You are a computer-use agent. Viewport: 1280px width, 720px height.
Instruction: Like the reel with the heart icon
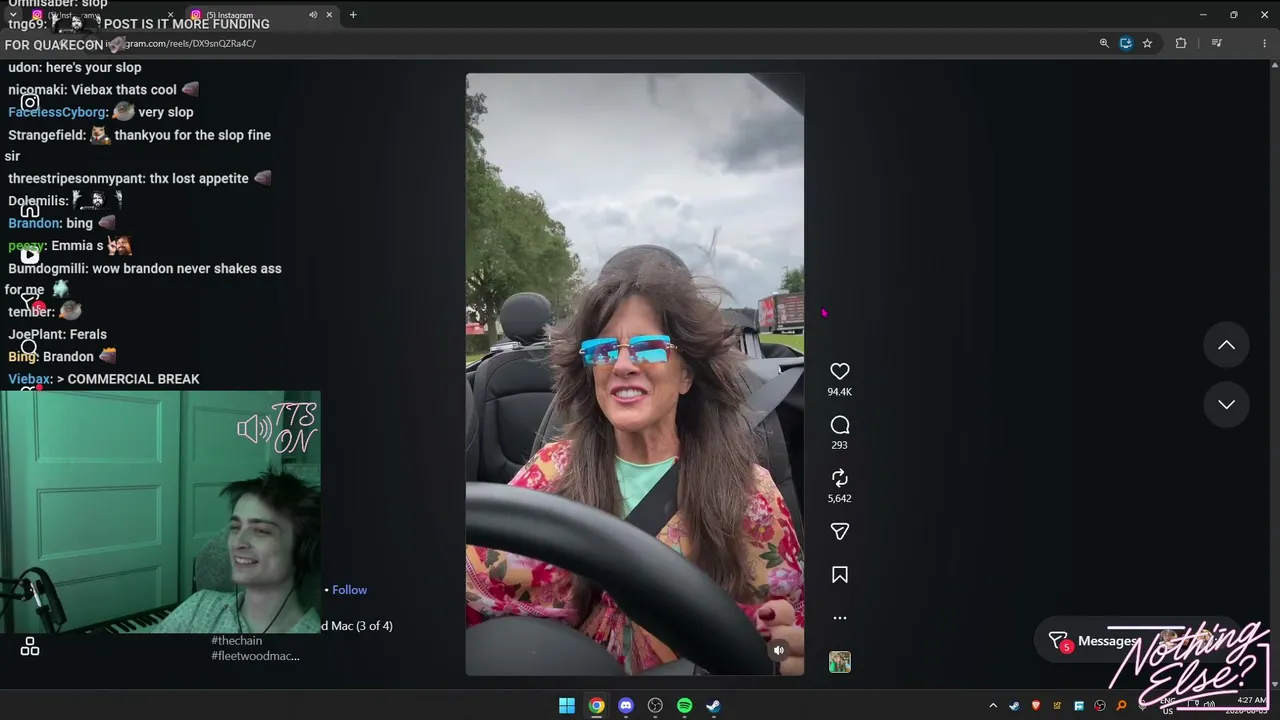839,372
